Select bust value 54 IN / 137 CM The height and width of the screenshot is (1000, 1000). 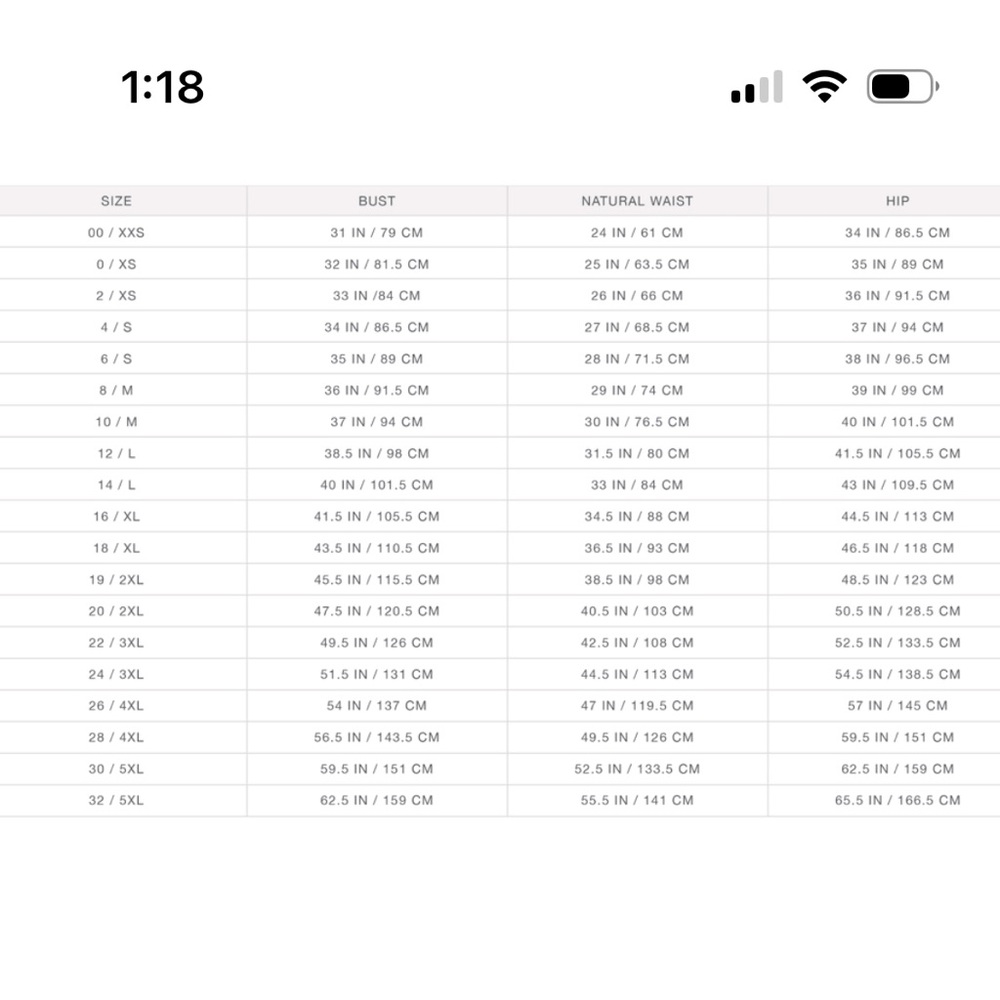(x=377, y=705)
